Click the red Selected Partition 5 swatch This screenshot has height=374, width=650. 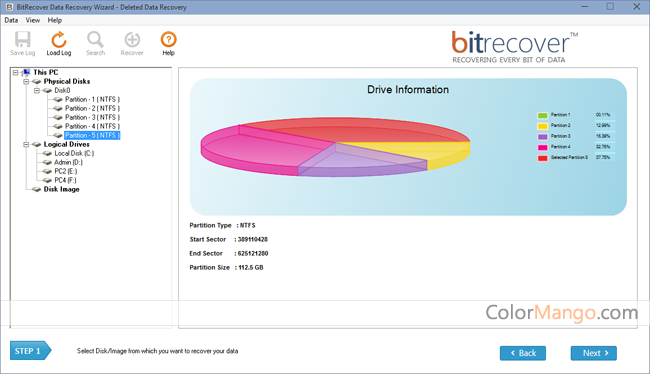click(542, 158)
